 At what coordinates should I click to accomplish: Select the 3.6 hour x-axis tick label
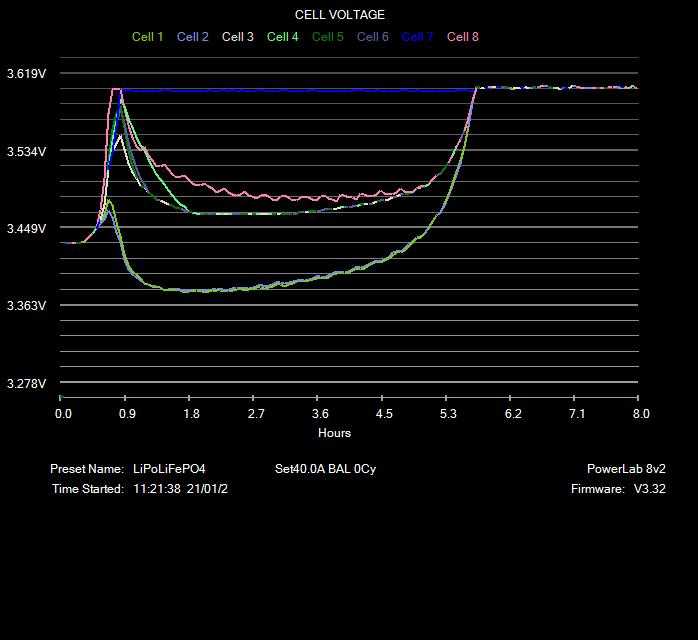click(320, 414)
